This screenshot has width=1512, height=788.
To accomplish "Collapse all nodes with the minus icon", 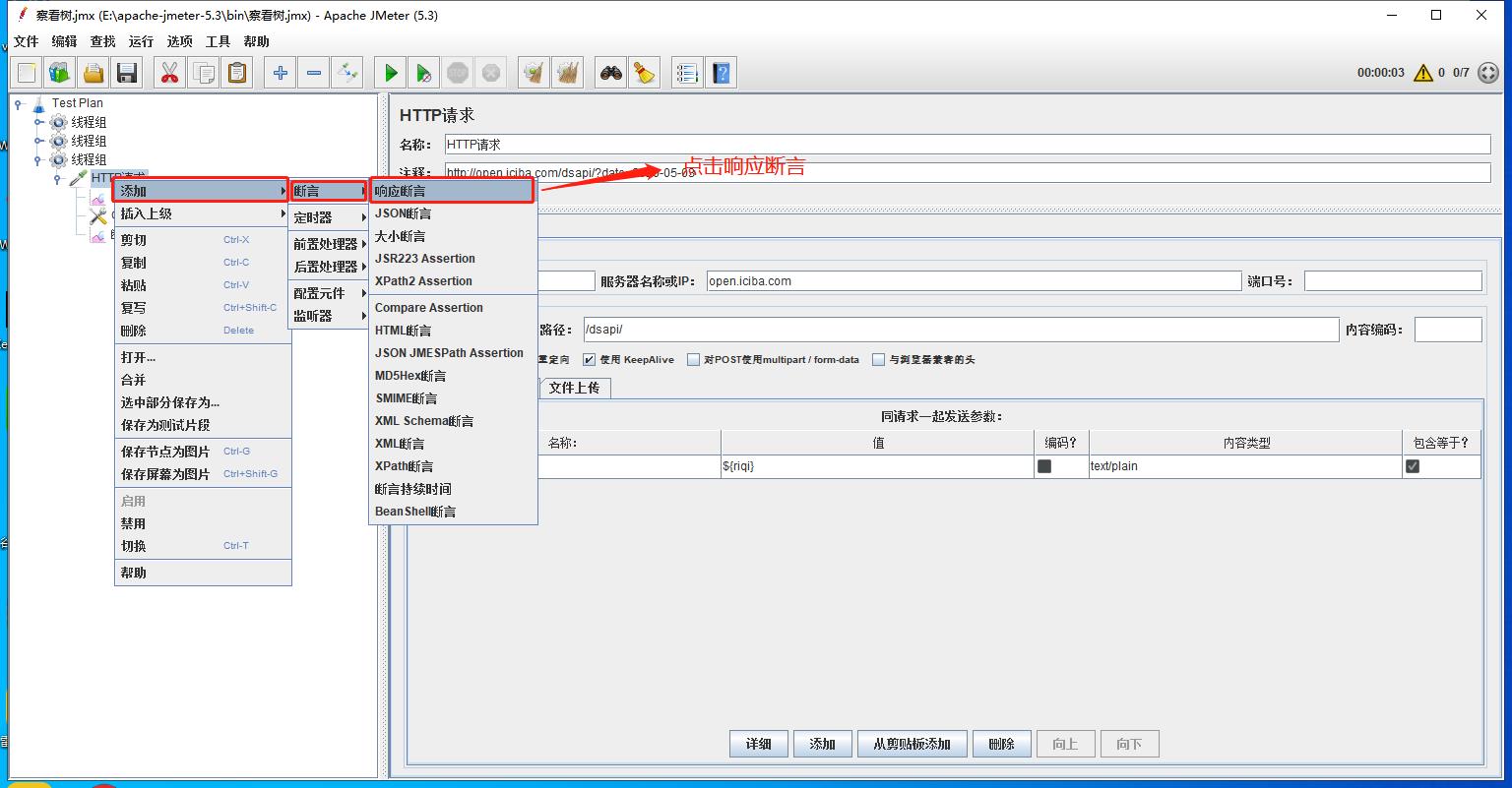I will pos(314,73).
